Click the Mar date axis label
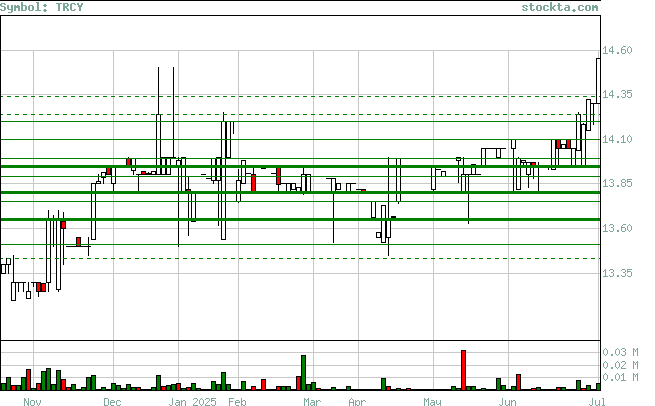The image size is (655, 406). click(312, 401)
